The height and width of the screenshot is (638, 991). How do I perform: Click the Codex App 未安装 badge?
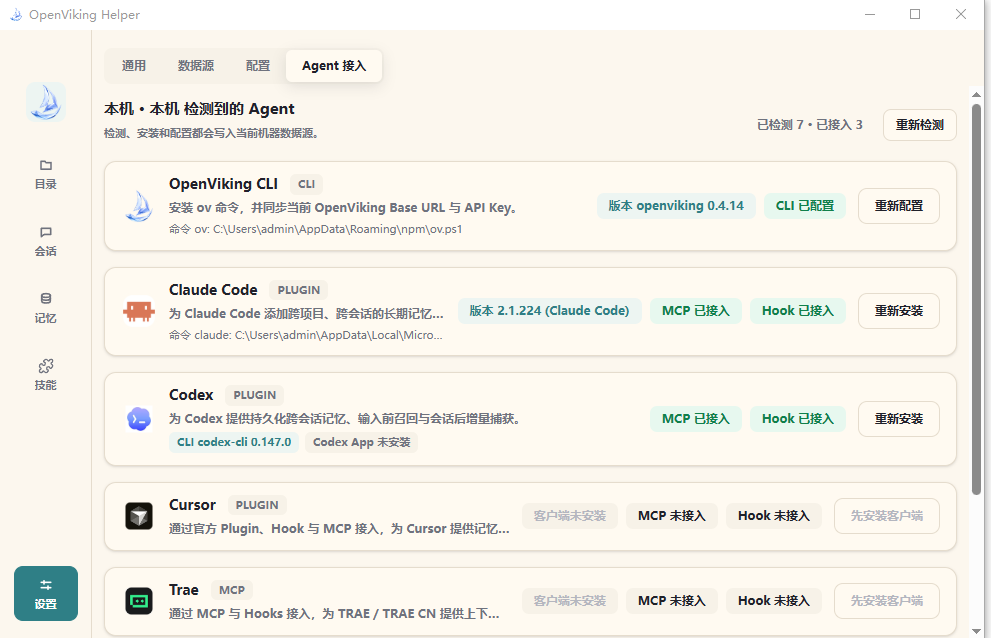[362, 442]
